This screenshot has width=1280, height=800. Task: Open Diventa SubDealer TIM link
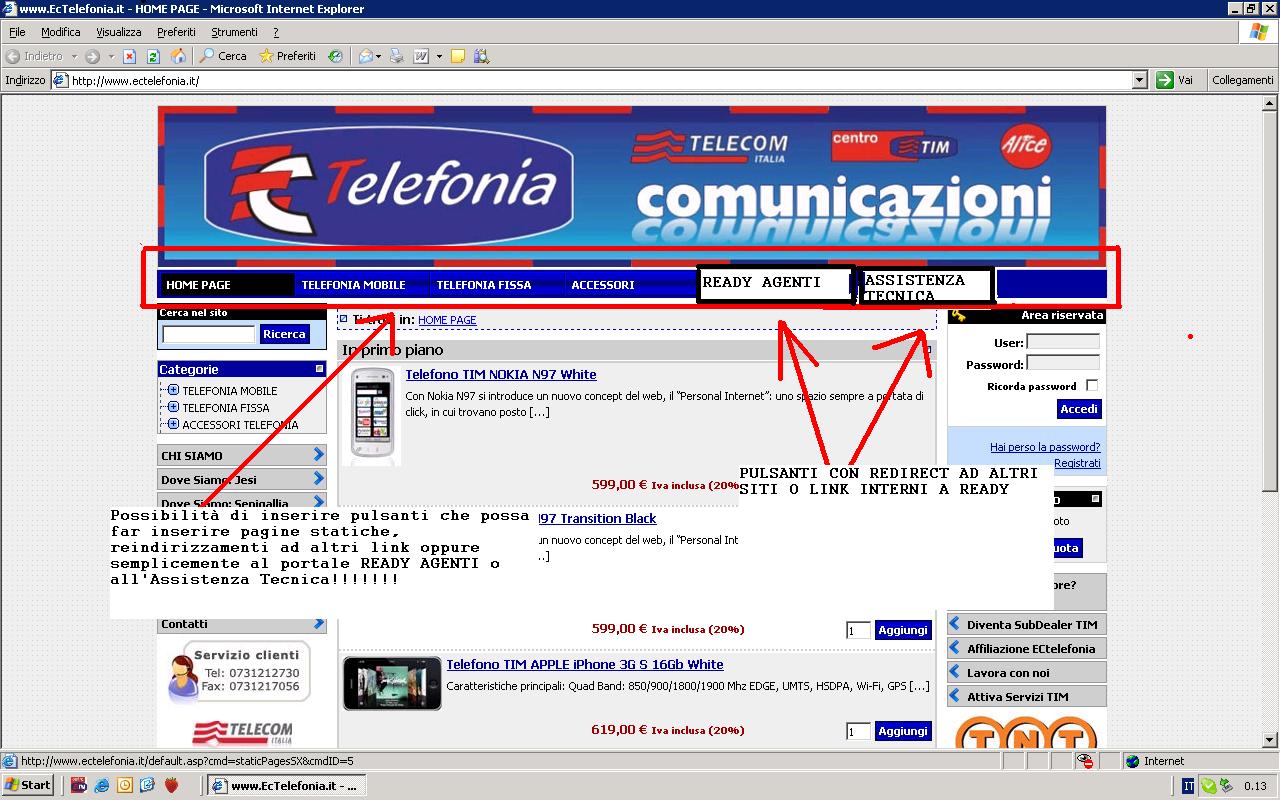pyautogui.click(x=1027, y=625)
